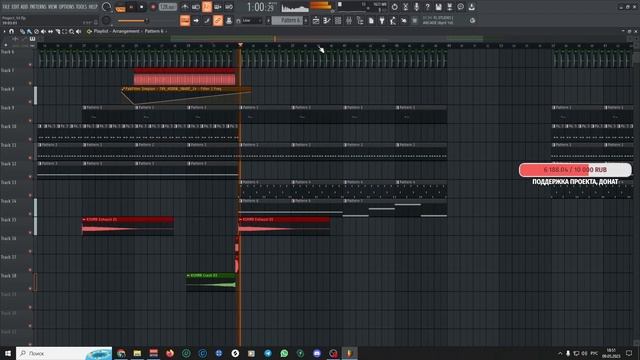The image size is (640, 360).
Task: Open the Channel rack icon
Action: click(x=338, y=20)
